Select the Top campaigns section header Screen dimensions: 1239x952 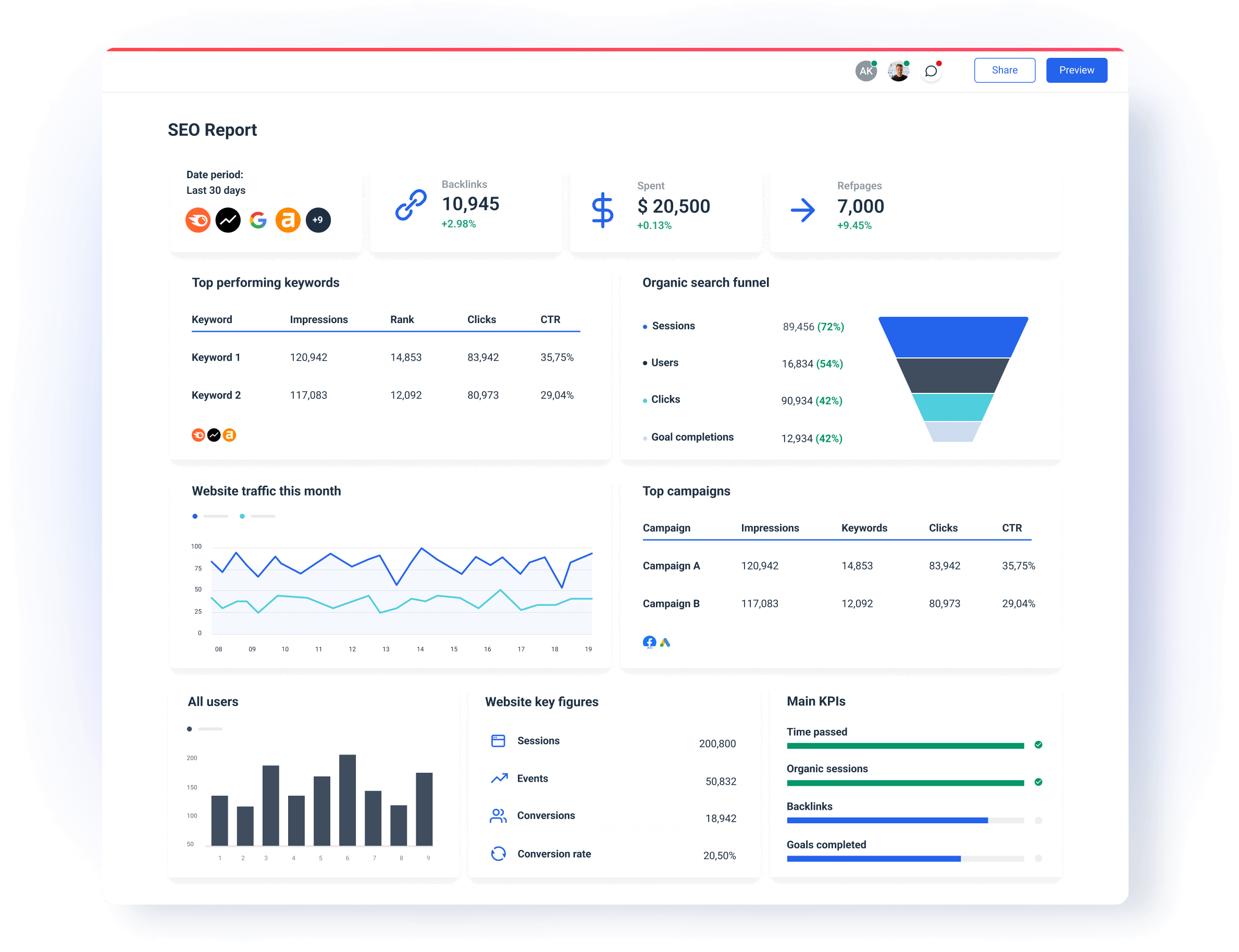pyautogui.click(x=686, y=491)
